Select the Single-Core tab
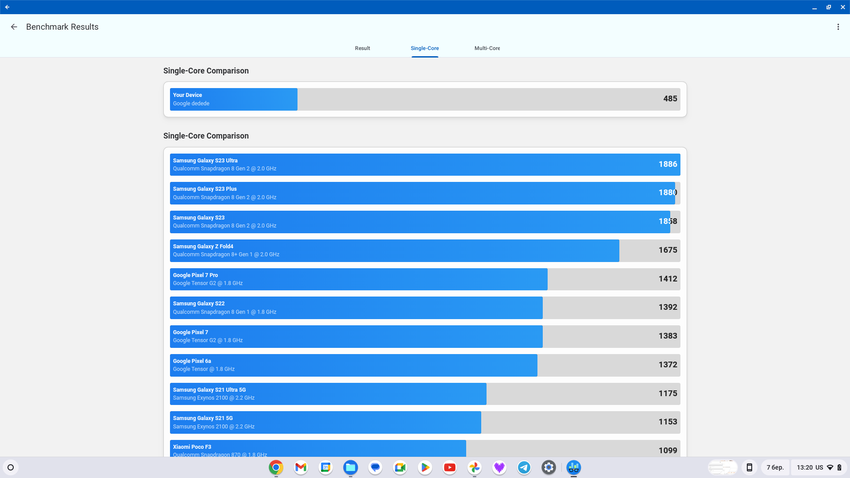Screen dimensions: 850x478 point(424,48)
